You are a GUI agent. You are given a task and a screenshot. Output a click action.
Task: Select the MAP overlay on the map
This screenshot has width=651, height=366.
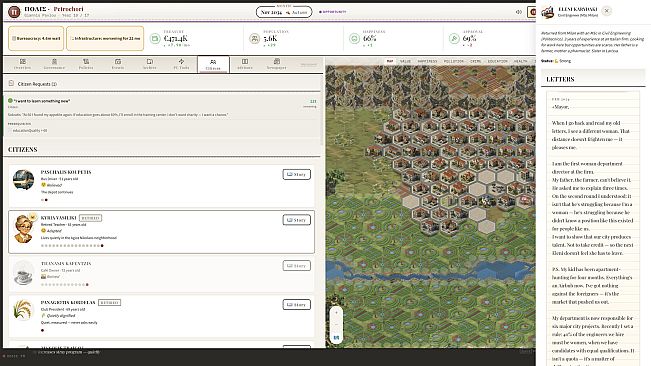click(390, 61)
